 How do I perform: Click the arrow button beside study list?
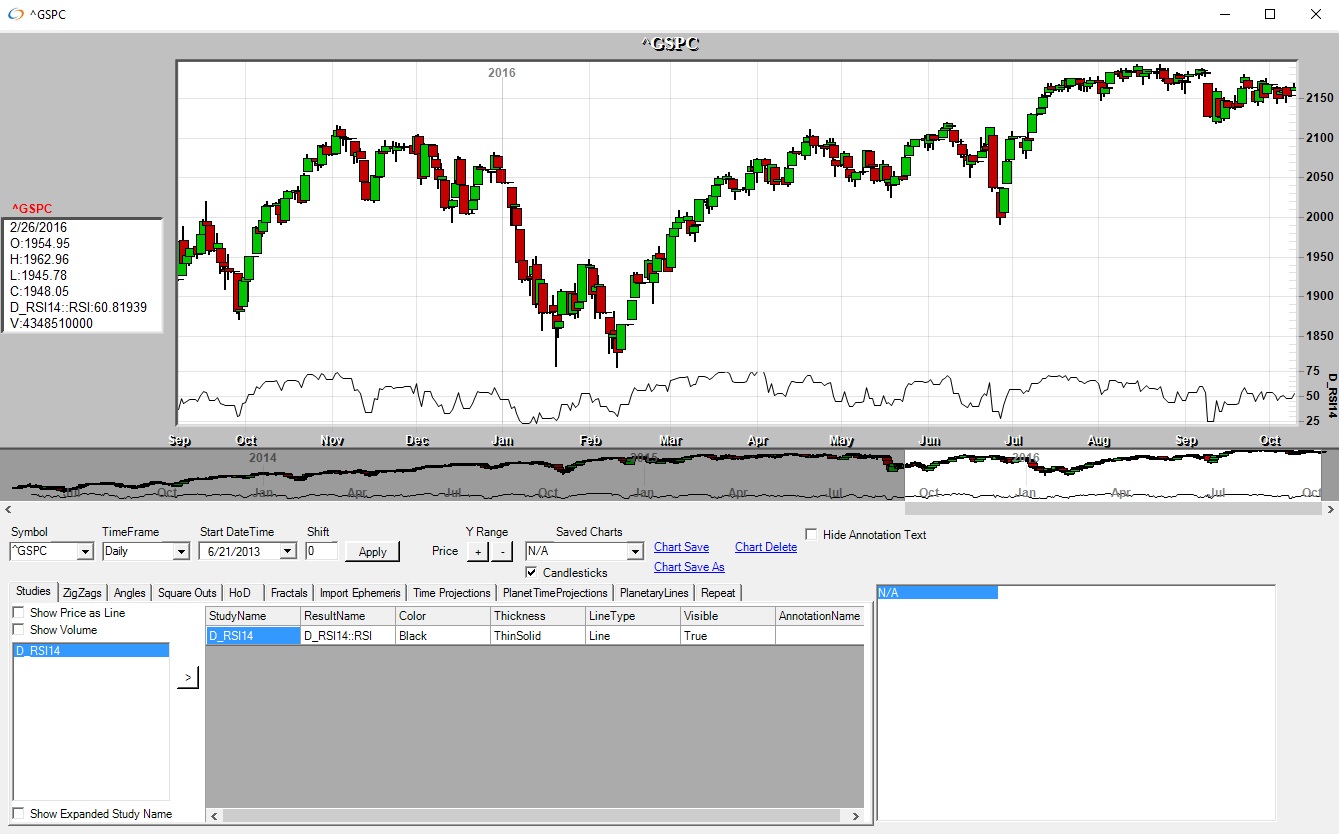188,679
